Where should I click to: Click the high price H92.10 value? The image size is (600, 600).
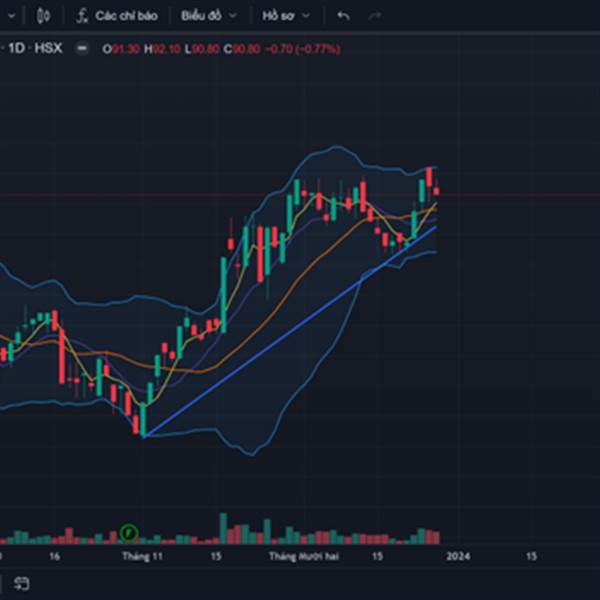pos(162,49)
